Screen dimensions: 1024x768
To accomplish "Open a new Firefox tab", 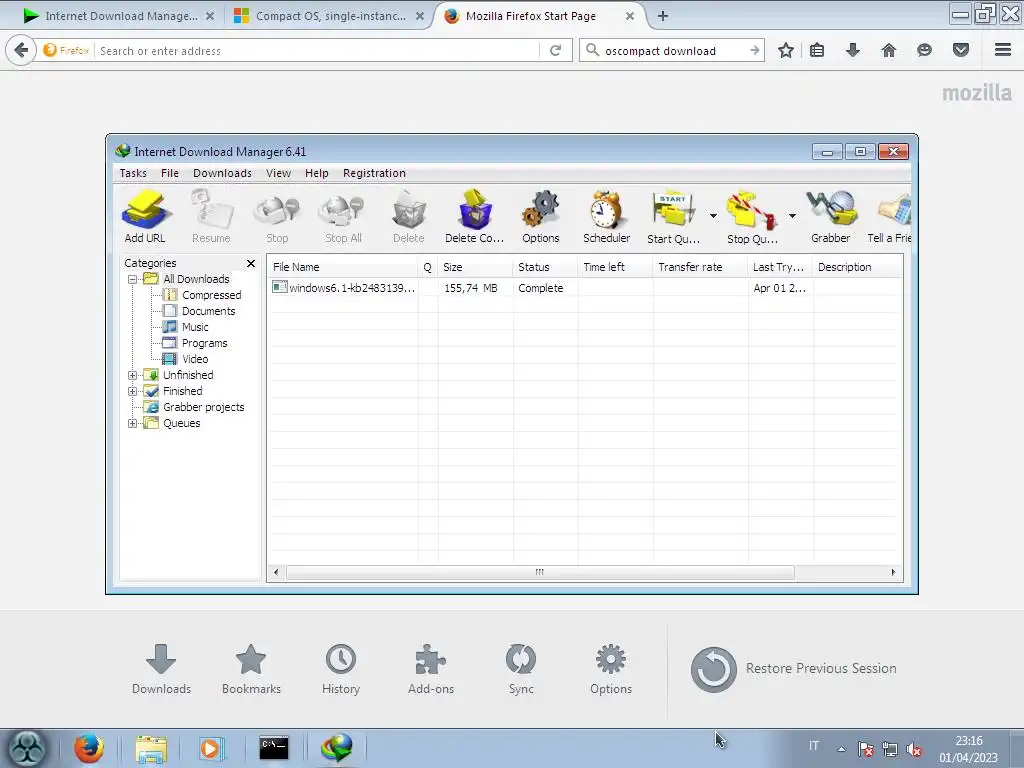I will [x=663, y=16].
